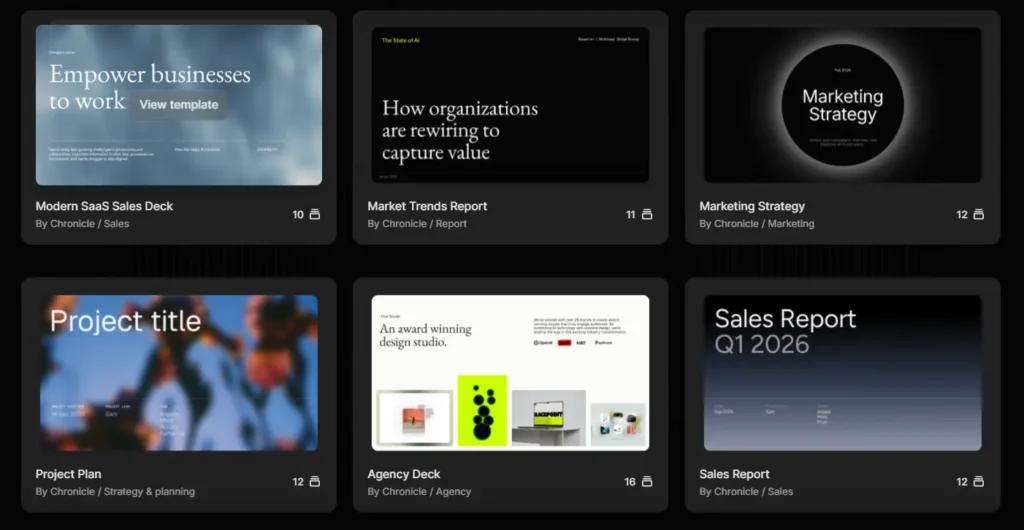This screenshot has width=1024, height=530.
Task: Click the Sales Report title text
Action: coord(734,475)
